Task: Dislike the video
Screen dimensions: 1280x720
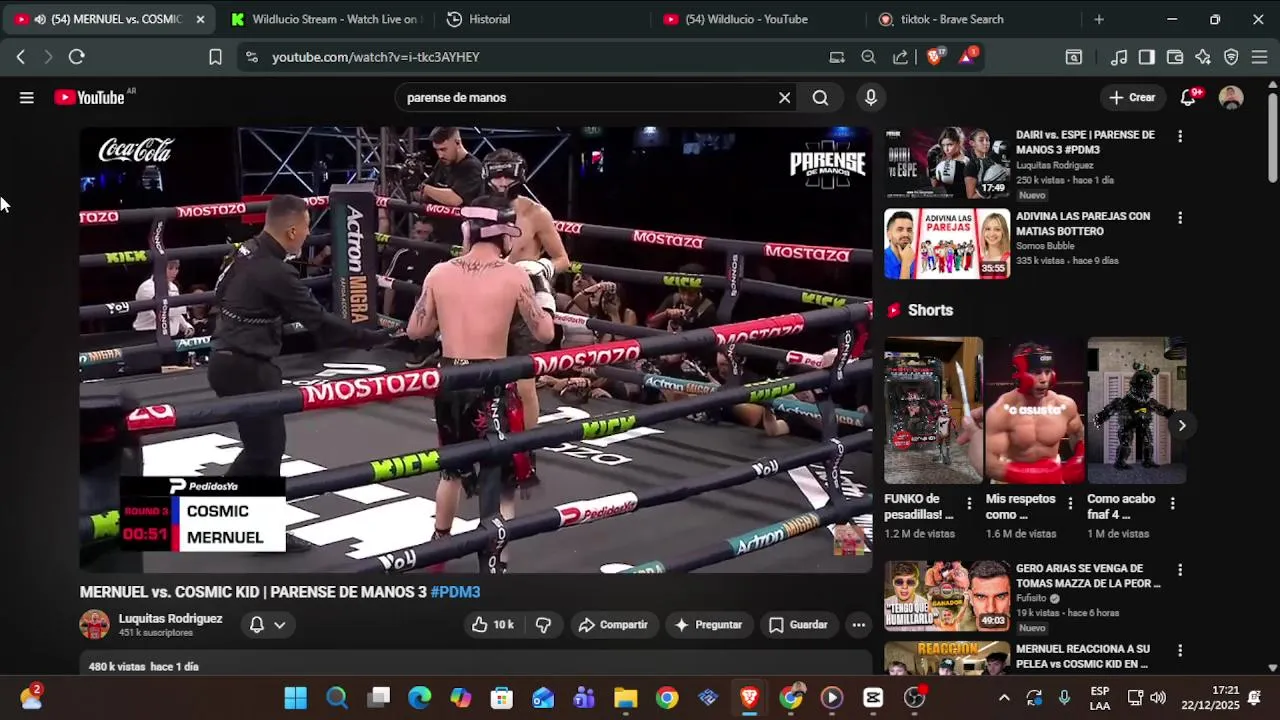Action: click(543, 624)
